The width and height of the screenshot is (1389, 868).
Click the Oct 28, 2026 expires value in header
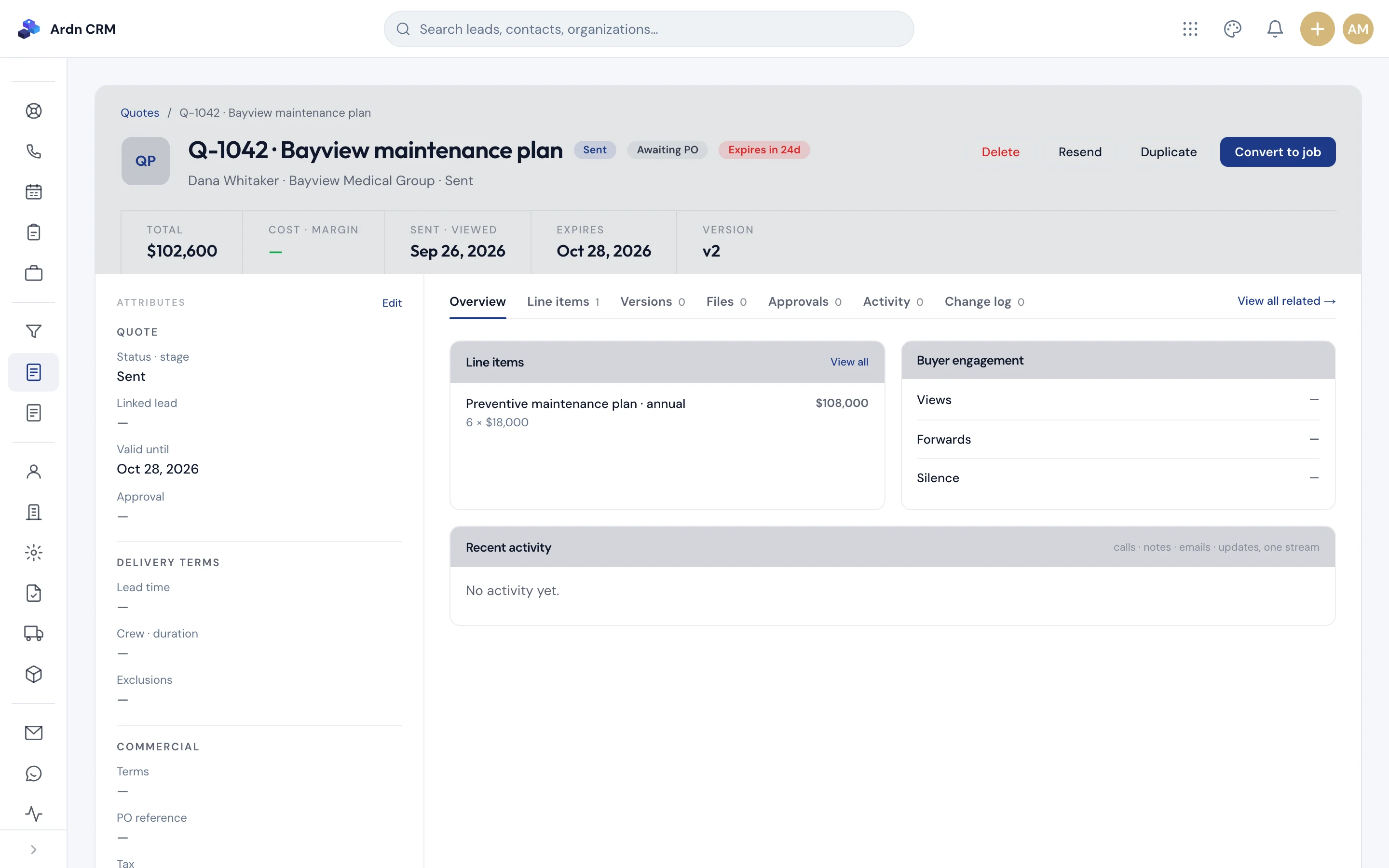pyautogui.click(x=604, y=251)
